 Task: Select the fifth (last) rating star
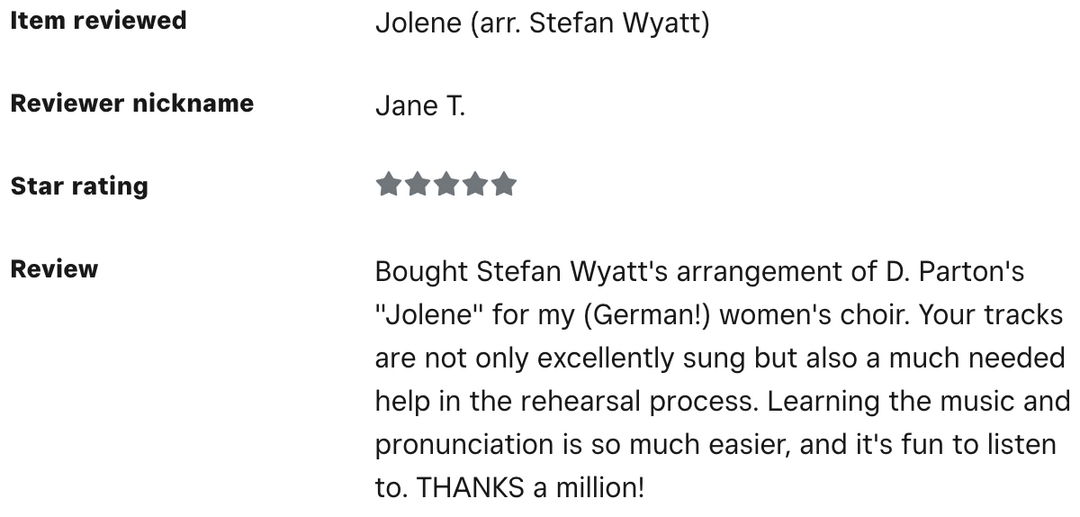[504, 185]
